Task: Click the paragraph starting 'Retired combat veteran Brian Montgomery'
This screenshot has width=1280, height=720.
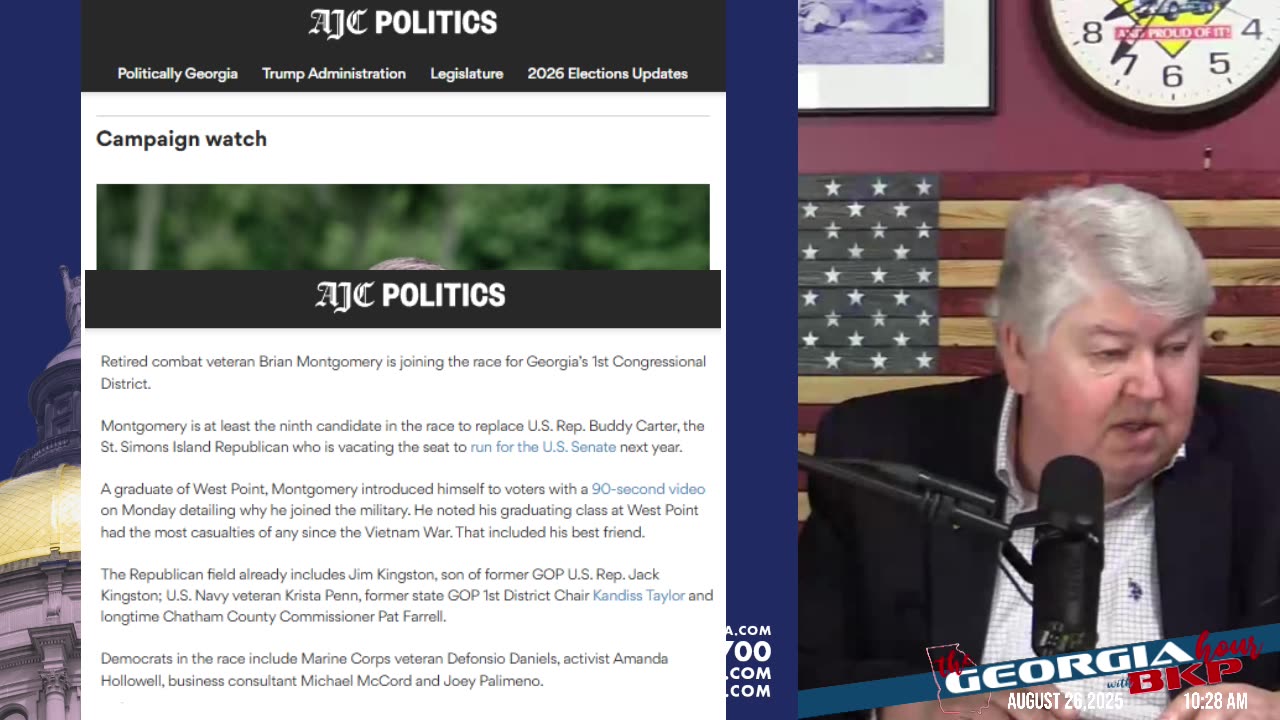Action: 403,372
